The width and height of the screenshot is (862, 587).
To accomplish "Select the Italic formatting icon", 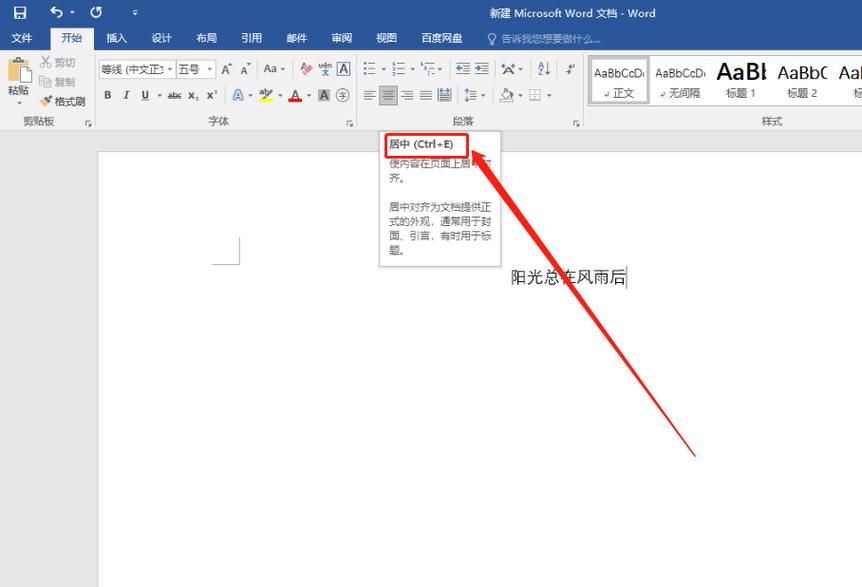I will pyautogui.click(x=127, y=95).
